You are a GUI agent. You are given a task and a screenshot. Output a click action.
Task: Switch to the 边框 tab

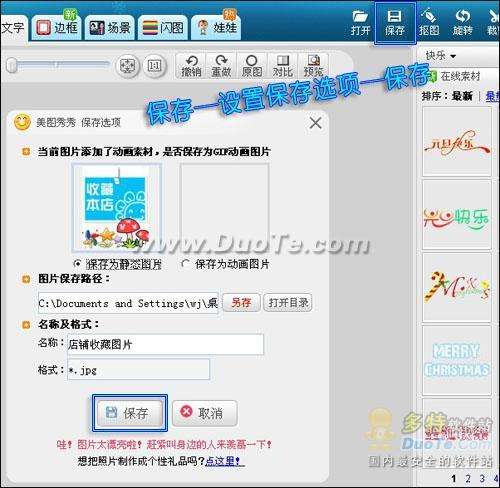point(57,27)
